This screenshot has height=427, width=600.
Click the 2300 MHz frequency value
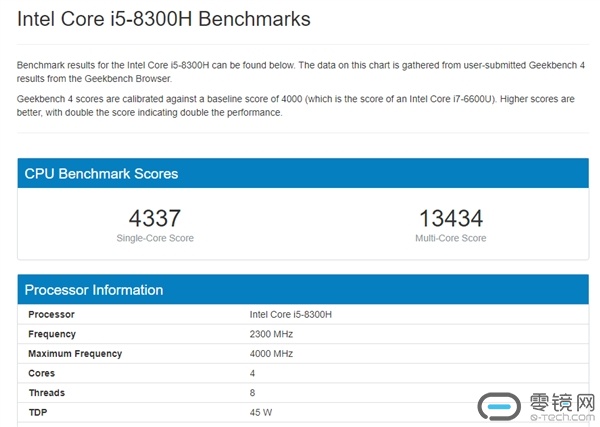272,334
